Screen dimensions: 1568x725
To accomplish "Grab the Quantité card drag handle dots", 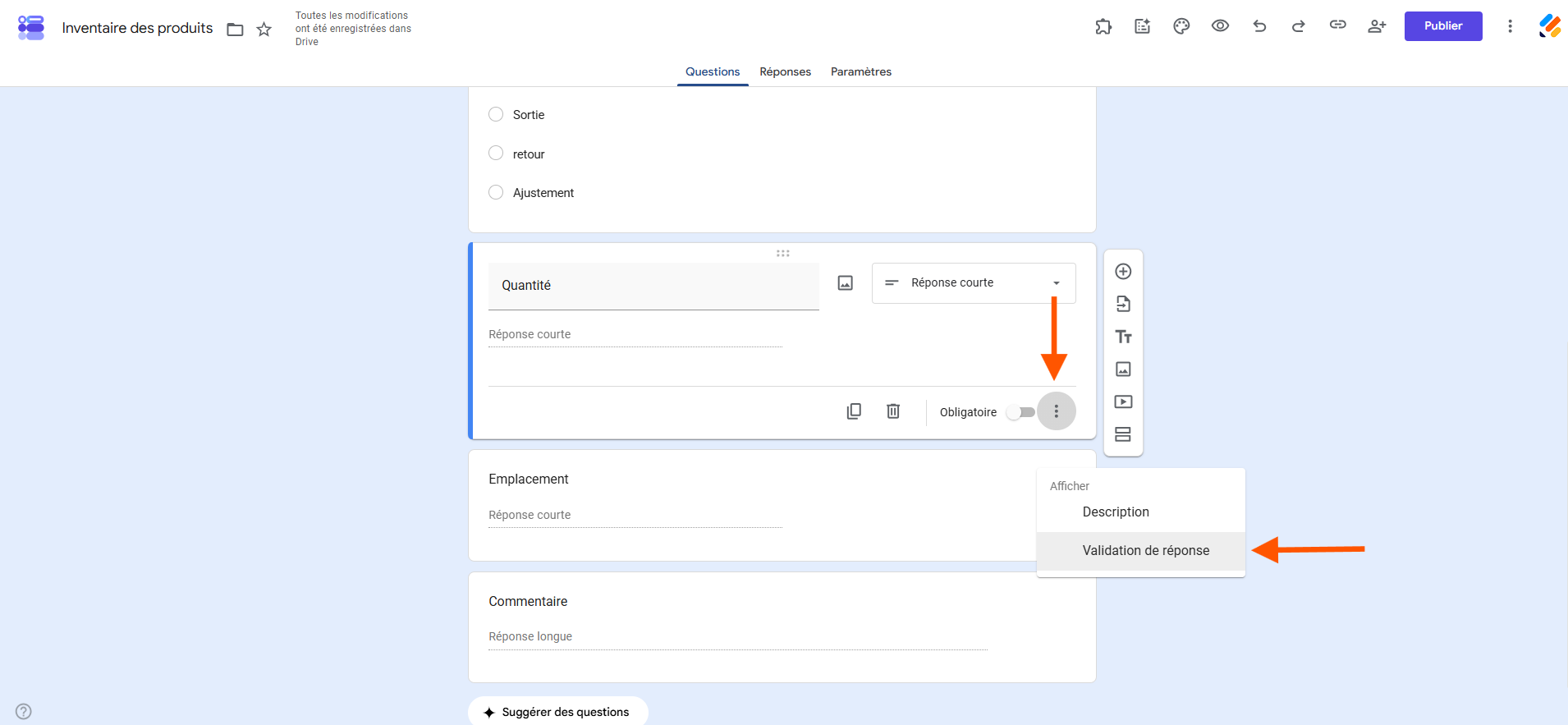I will (783, 253).
